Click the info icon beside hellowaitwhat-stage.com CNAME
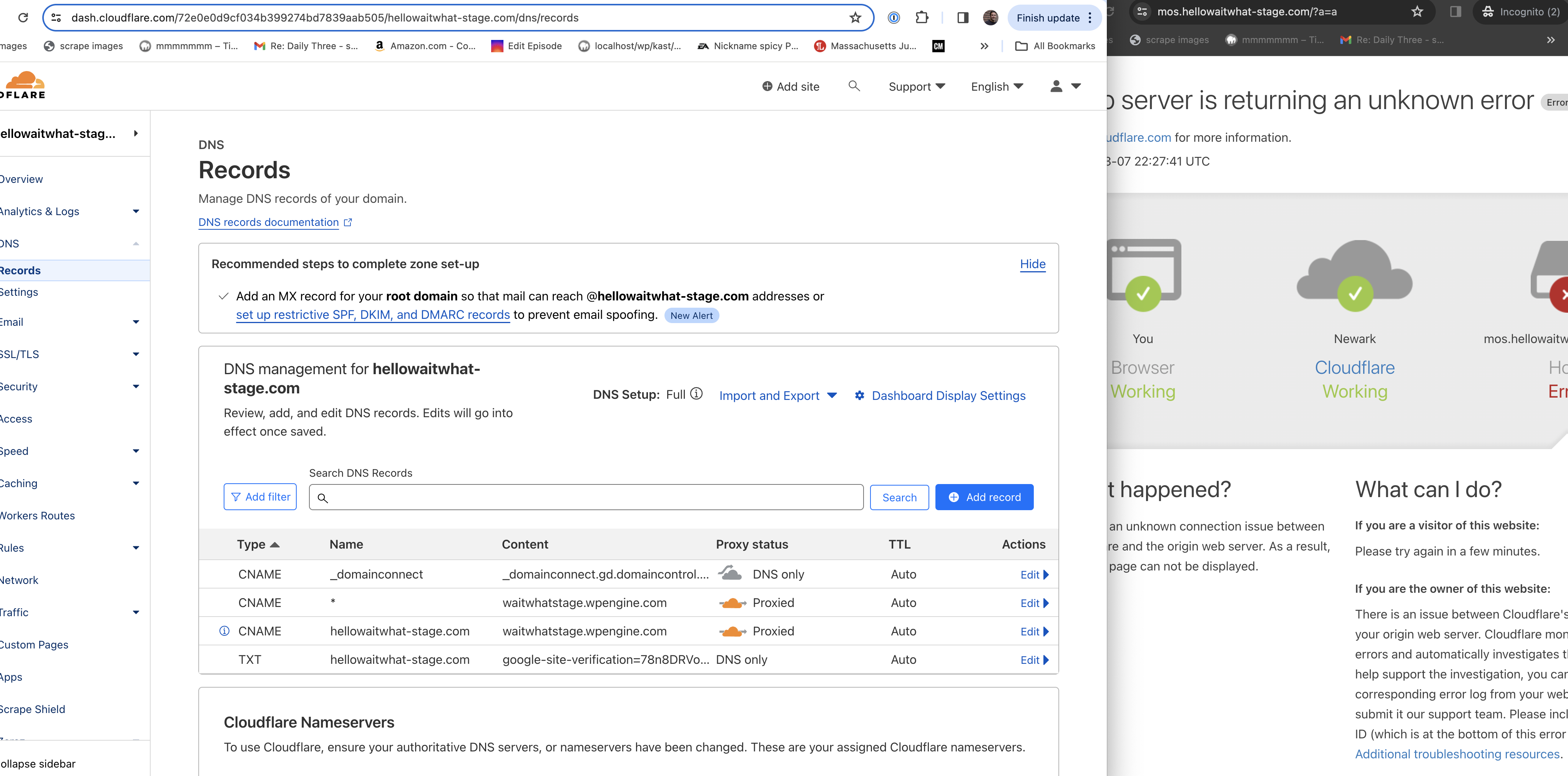The height and width of the screenshot is (776, 1568). (224, 631)
